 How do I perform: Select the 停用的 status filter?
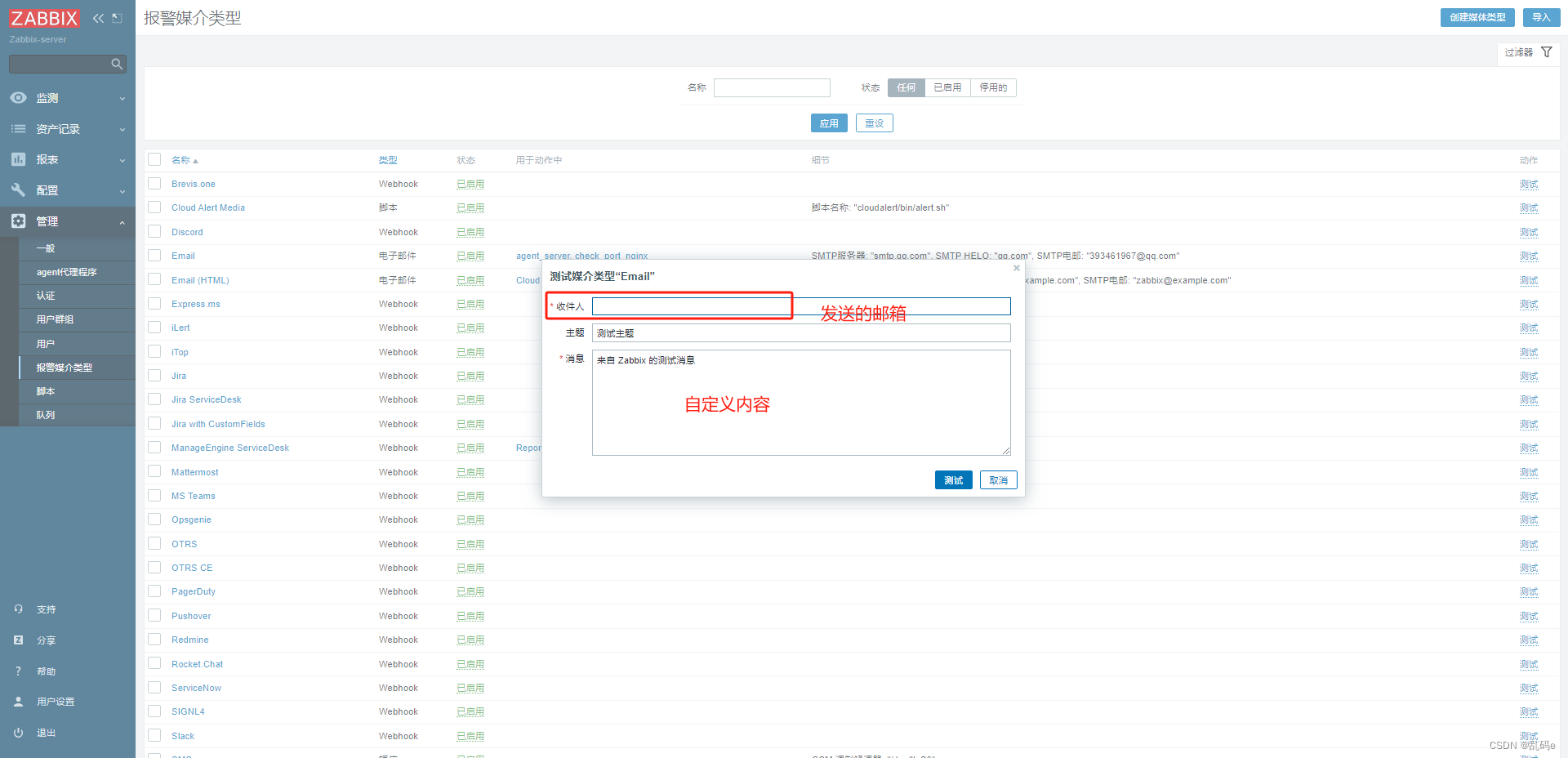click(x=993, y=87)
